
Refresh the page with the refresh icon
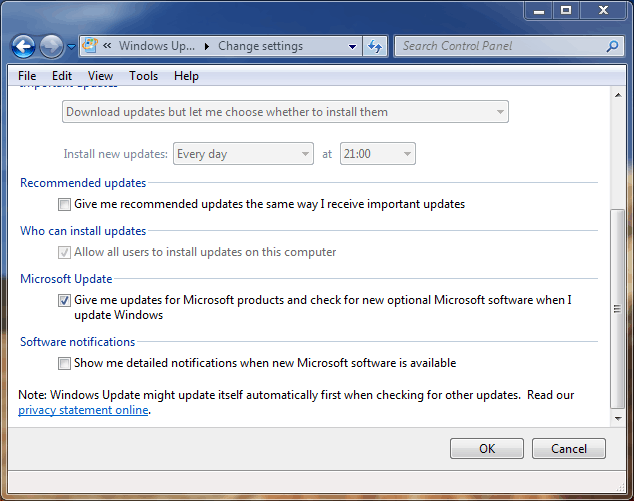[x=375, y=47]
